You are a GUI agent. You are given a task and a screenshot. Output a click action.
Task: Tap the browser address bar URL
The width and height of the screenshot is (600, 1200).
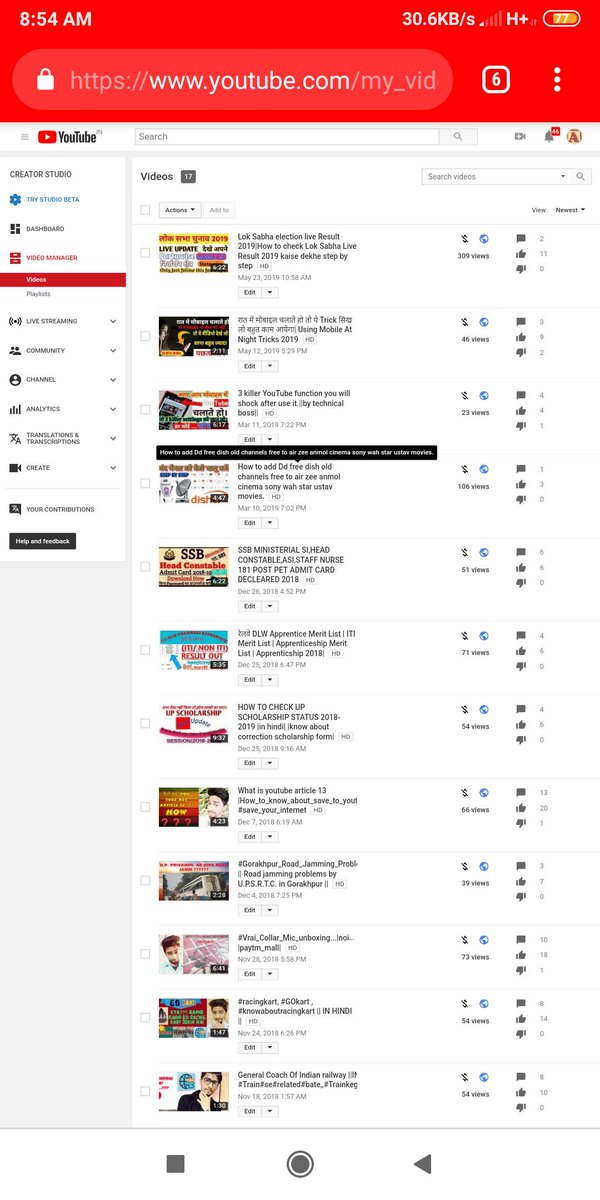(x=253, y=80)
